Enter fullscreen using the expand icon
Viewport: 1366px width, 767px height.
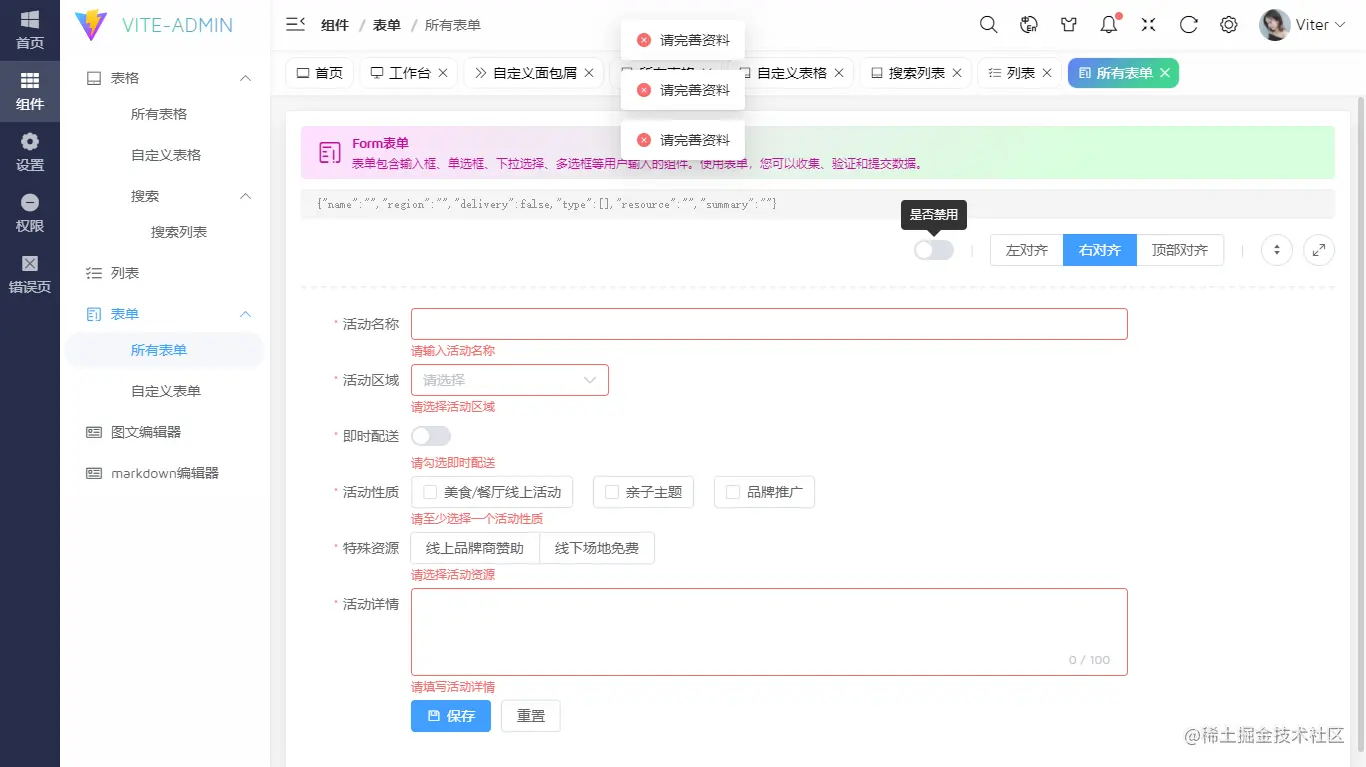[1148, 24]
